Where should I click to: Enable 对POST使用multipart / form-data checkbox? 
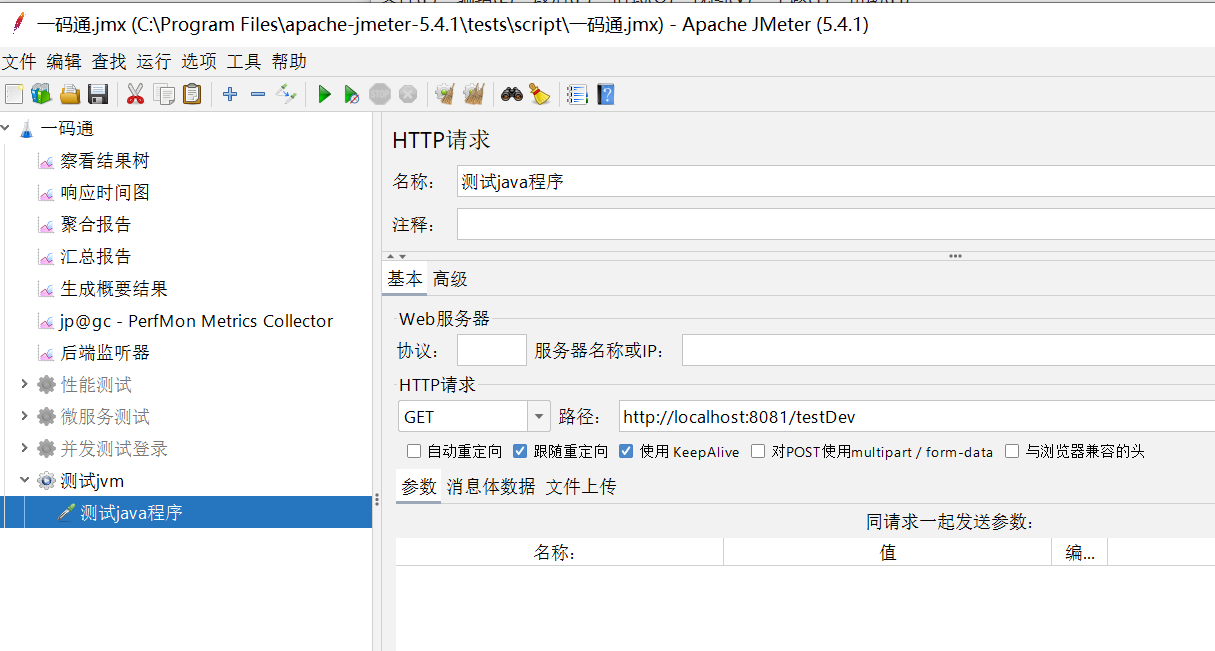click(x=758, y=452)
